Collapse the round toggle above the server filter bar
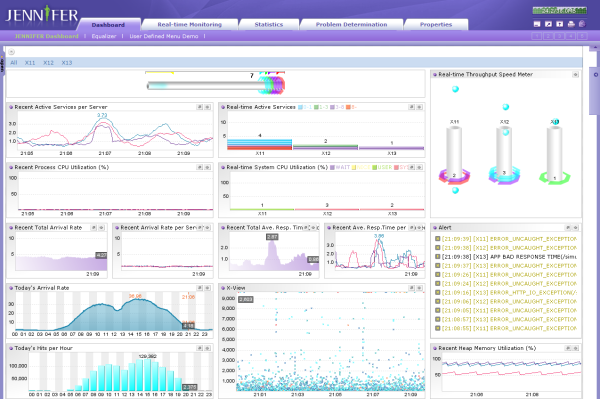 (11, 52)
